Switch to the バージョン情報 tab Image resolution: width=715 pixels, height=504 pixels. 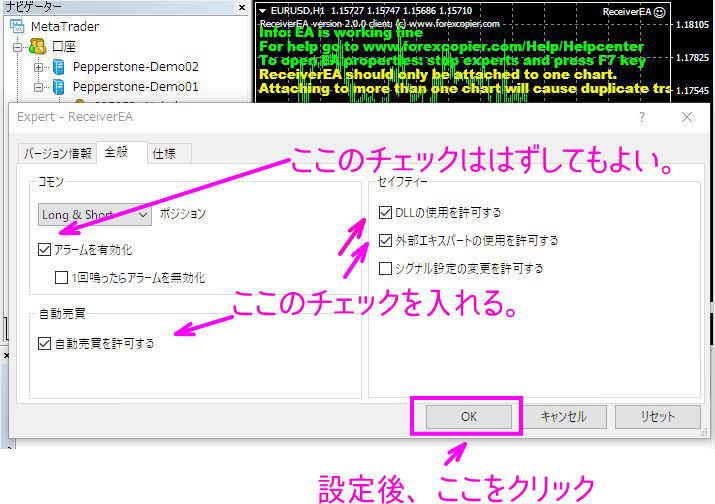(x=58, y=153)
